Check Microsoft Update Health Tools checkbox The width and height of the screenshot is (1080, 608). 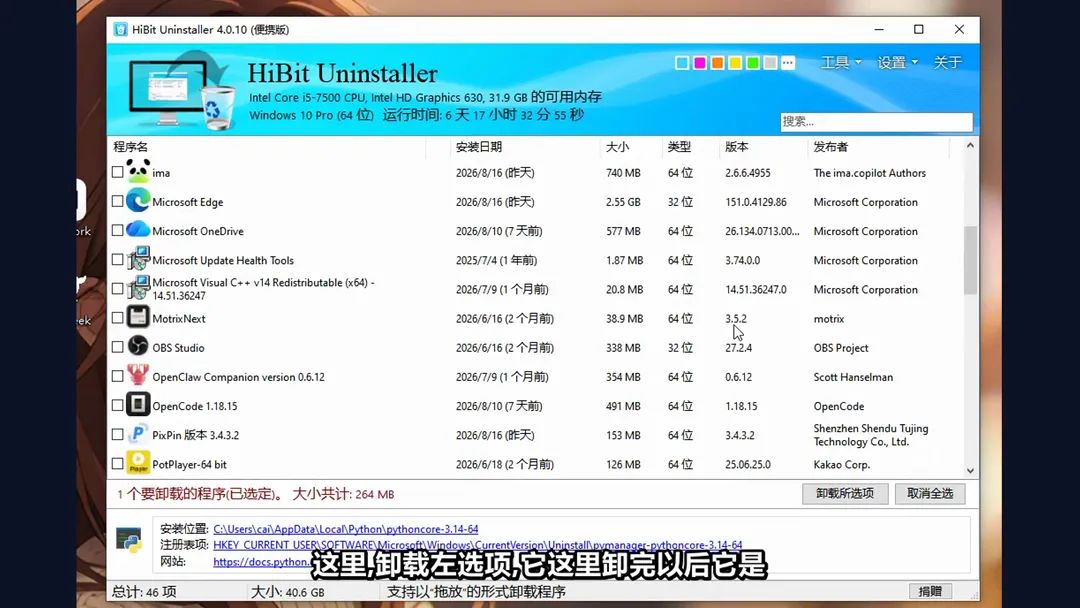point(117,260)
